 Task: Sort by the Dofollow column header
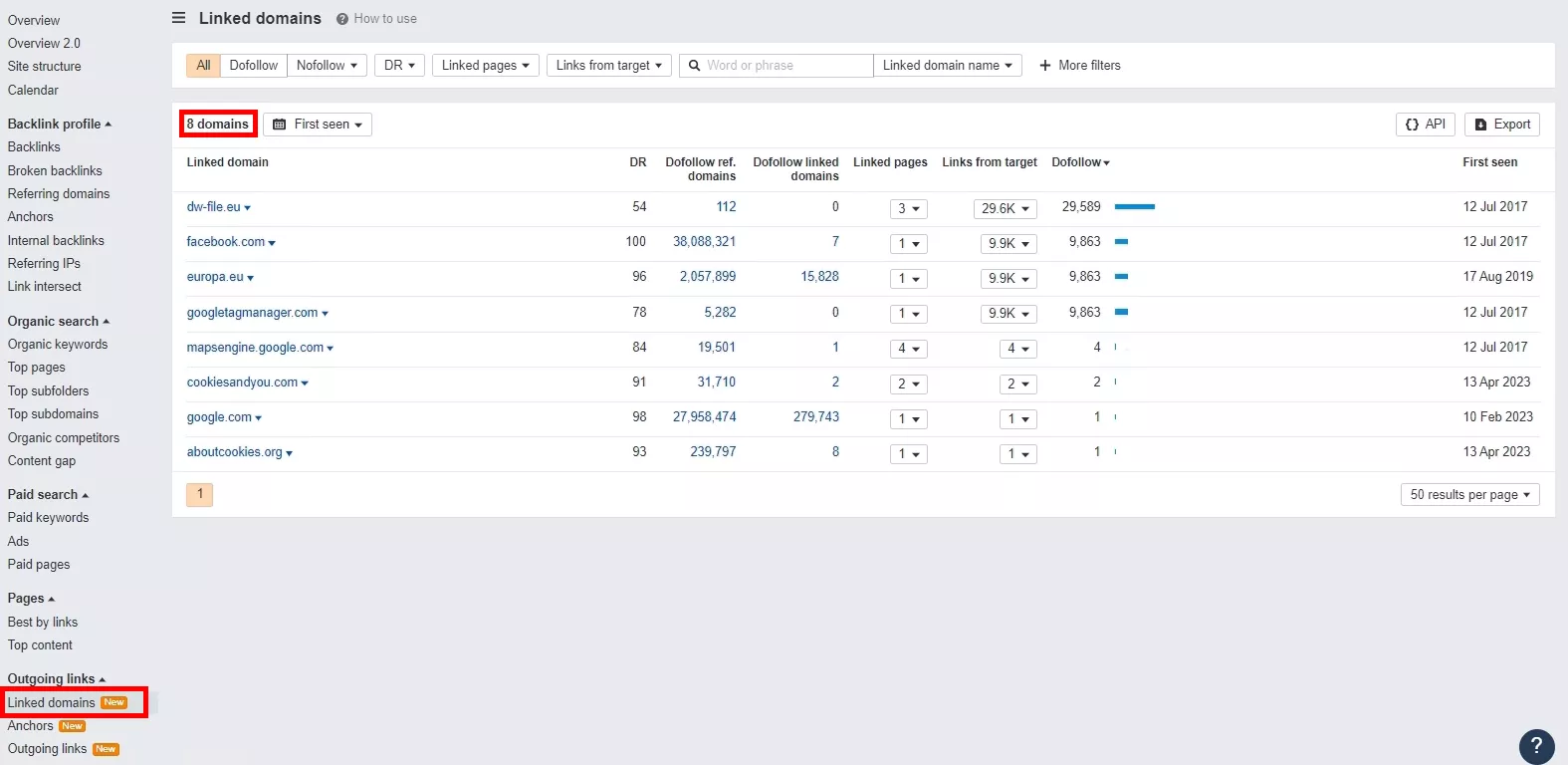pos(1081,162)
